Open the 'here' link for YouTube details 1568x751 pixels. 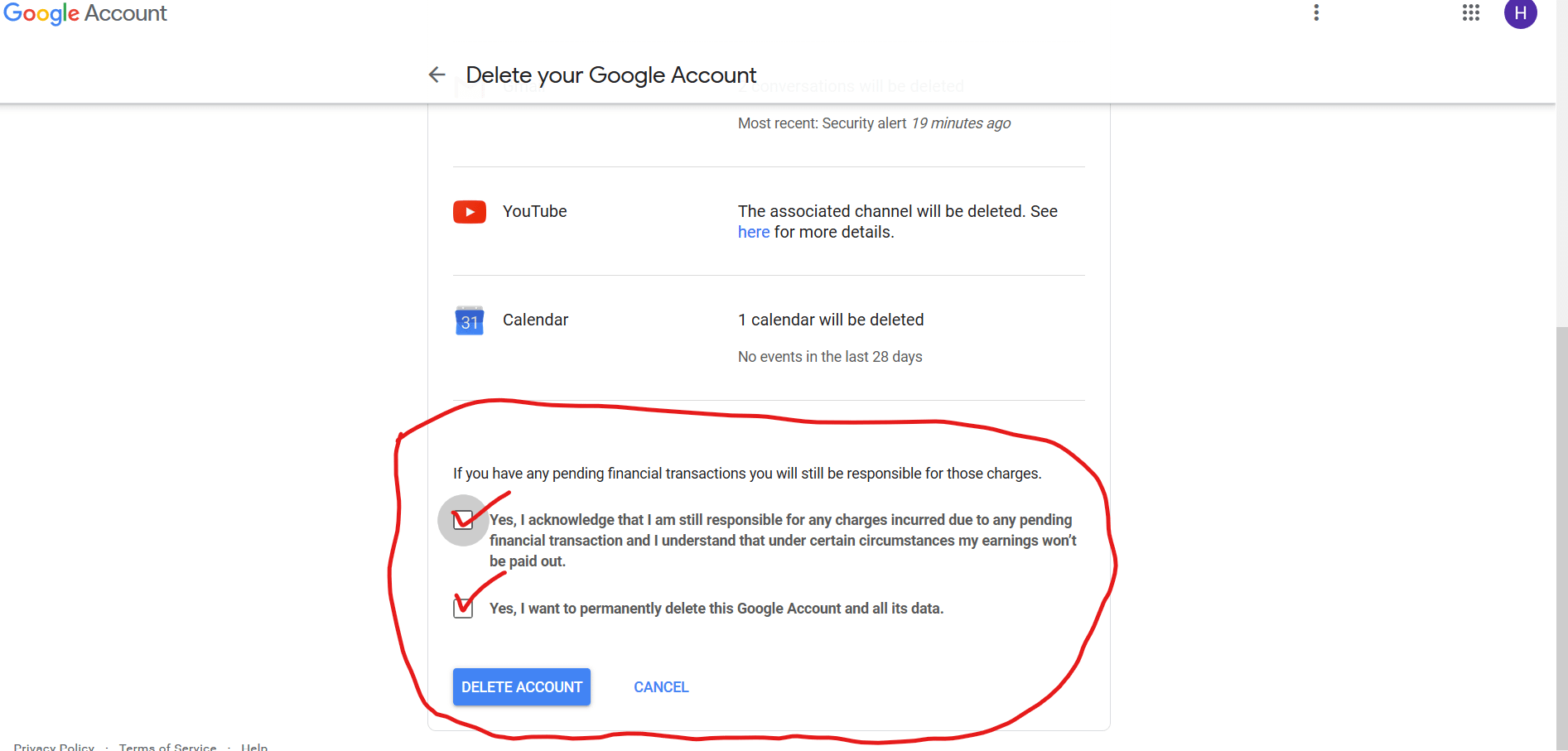click(754, 233)
